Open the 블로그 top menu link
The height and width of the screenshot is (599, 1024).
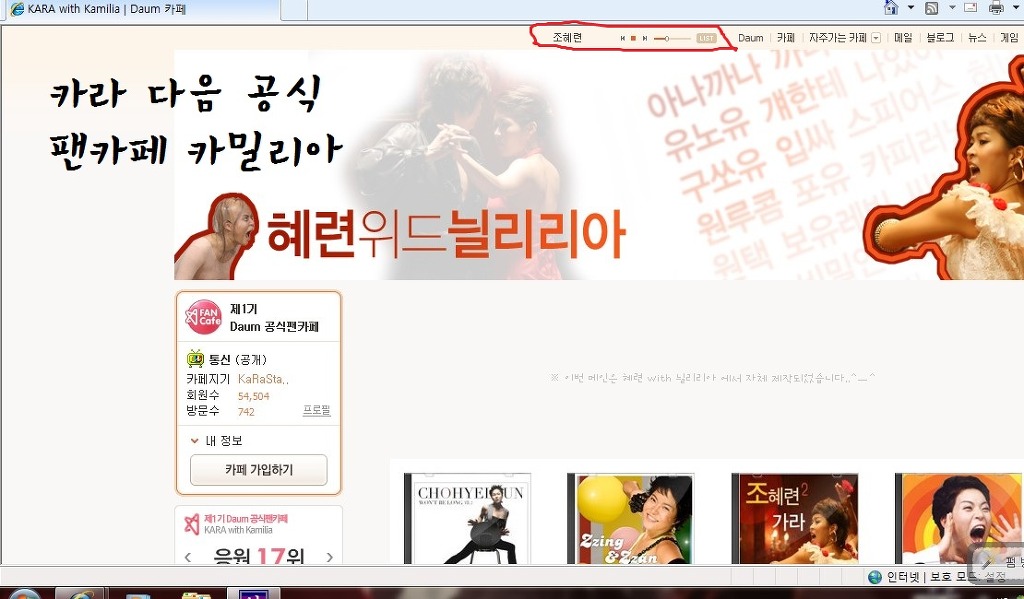(x=940, y=38)
